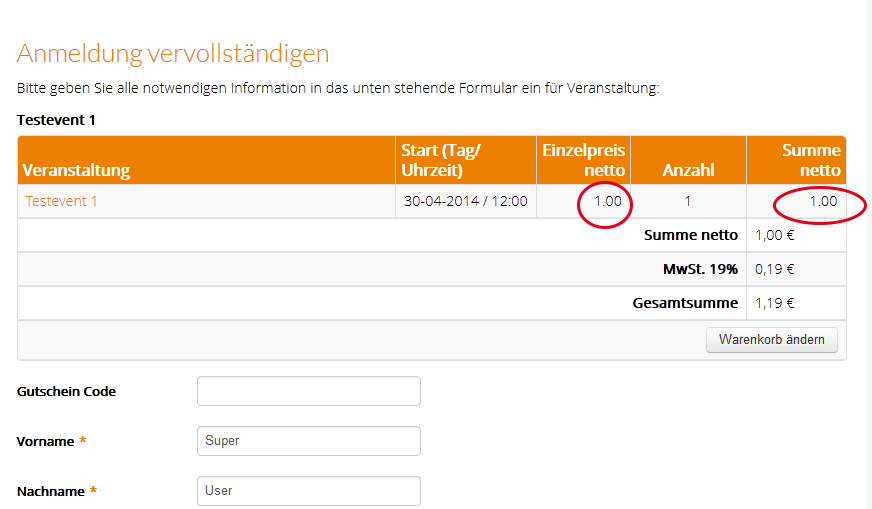This screenshot has height=509, width=872.
Task: Select the Nachname field containing User
Action: (x=308, y=491)
